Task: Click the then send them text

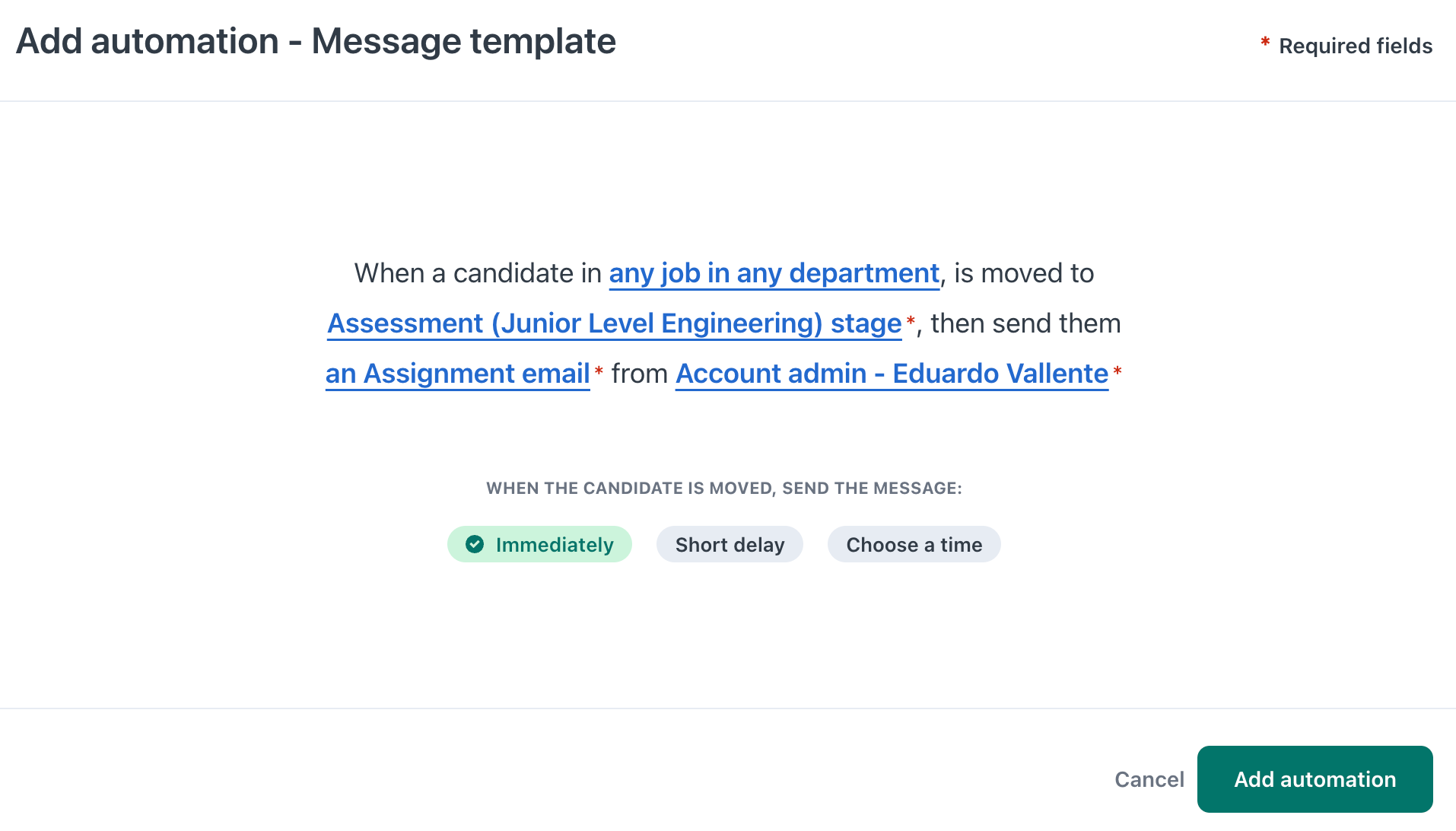Action: click(1025, 323)
